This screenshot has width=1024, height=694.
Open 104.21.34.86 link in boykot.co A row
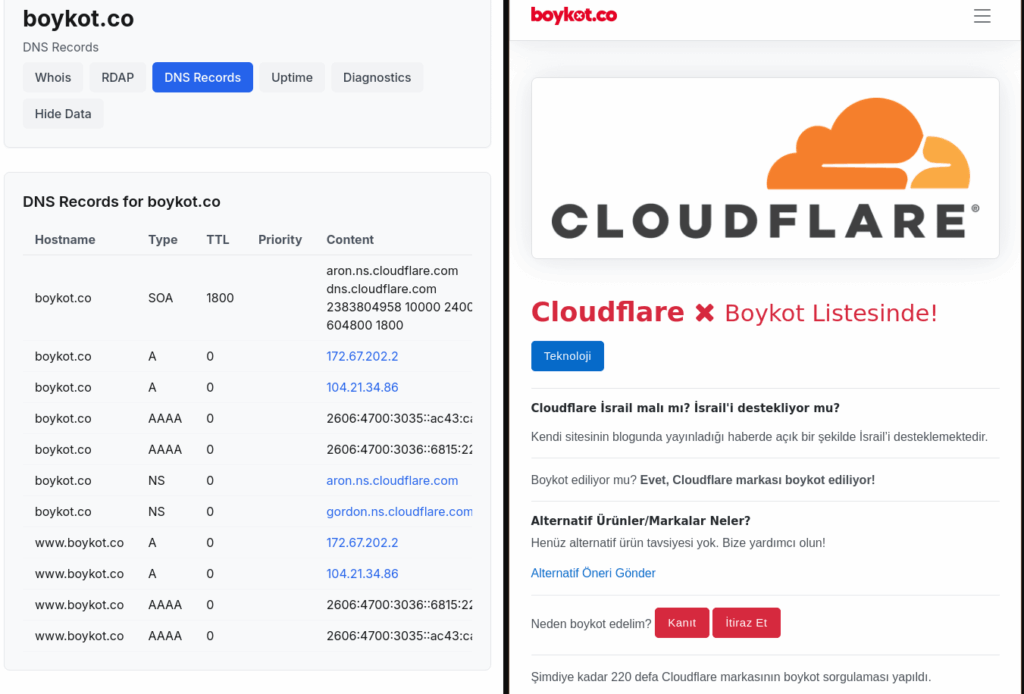362,387
